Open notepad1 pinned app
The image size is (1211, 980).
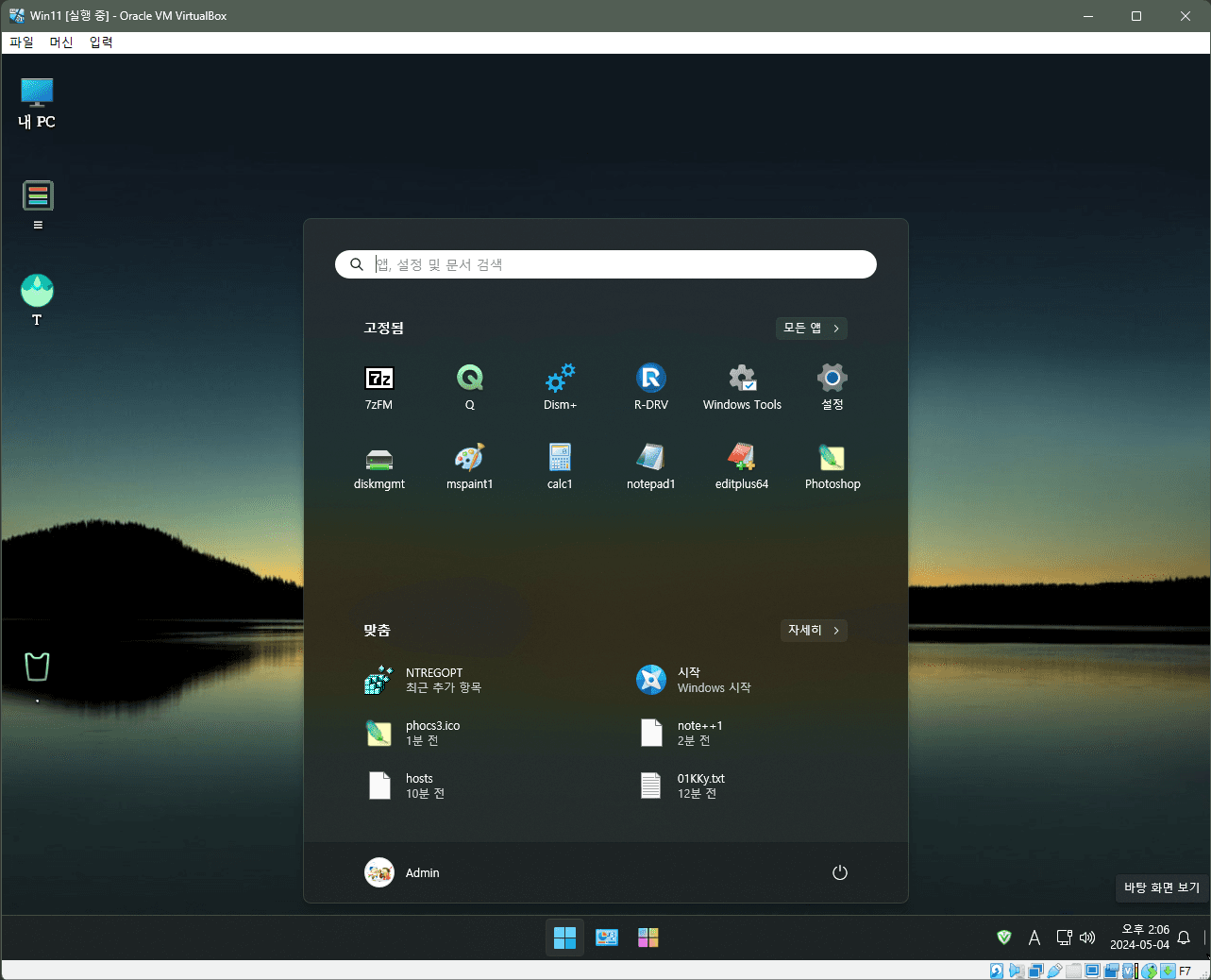[x=650, y=466]
